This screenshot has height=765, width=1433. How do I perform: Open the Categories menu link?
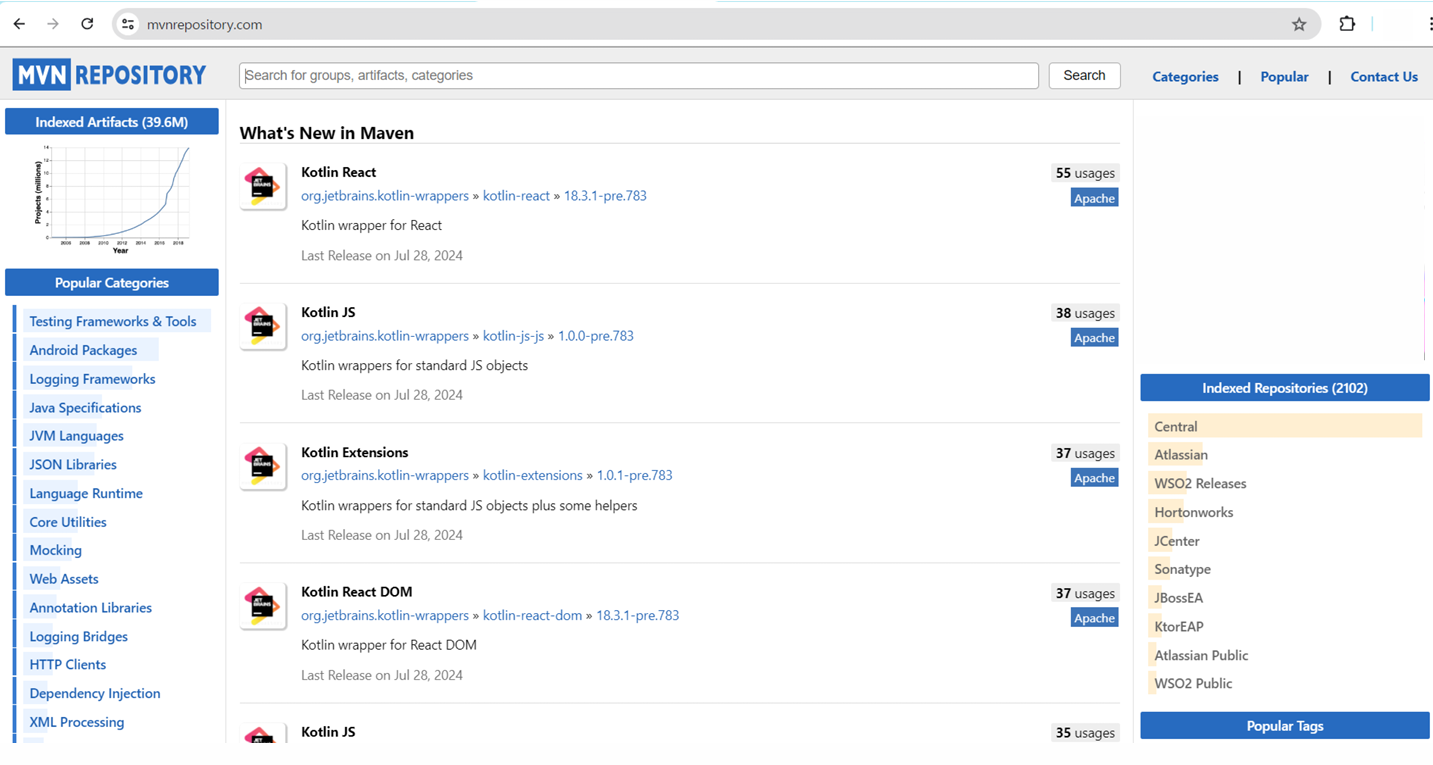point(1185,76)
